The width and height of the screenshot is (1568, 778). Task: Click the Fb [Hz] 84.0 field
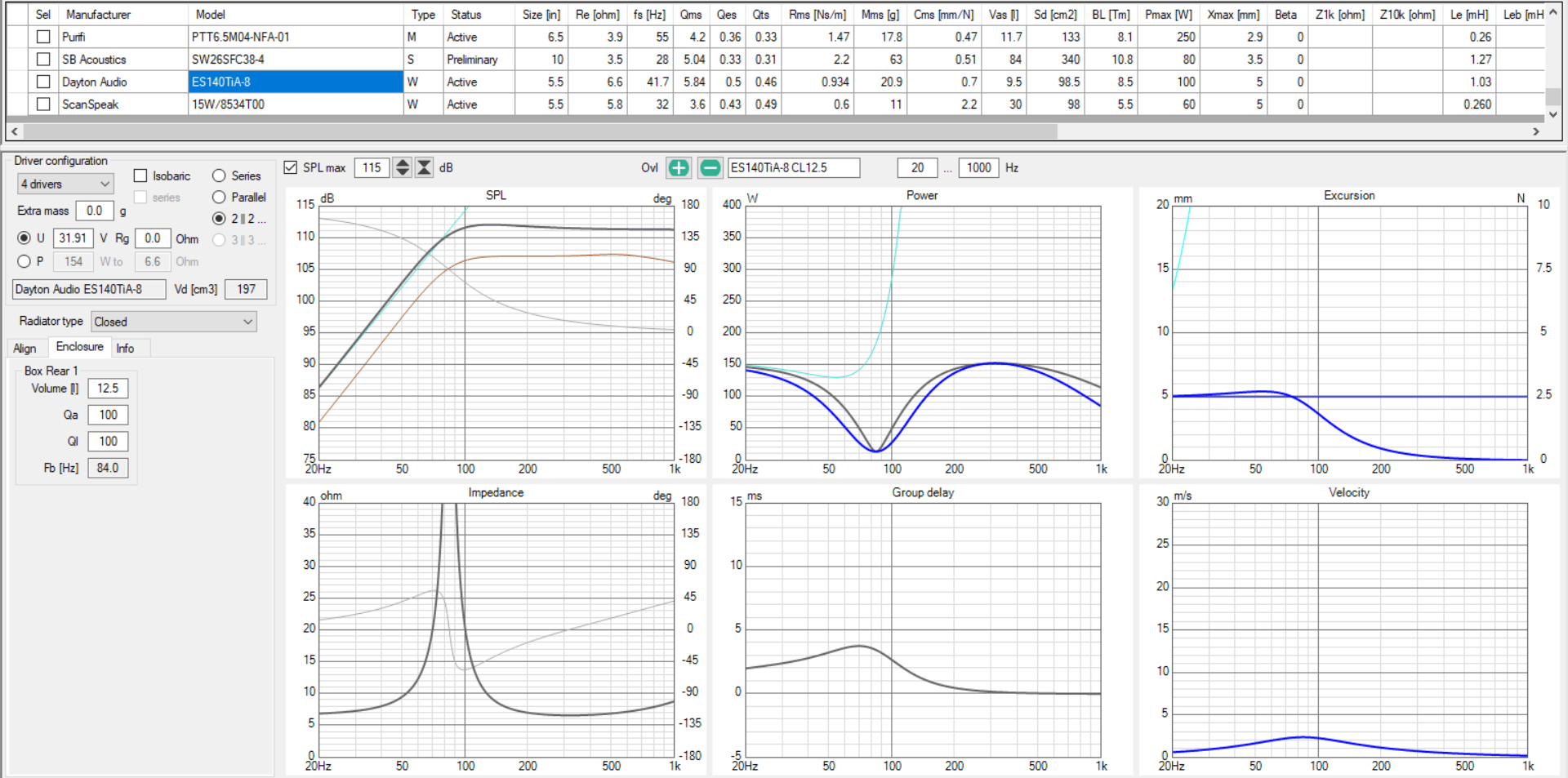(x=108, y=468)
